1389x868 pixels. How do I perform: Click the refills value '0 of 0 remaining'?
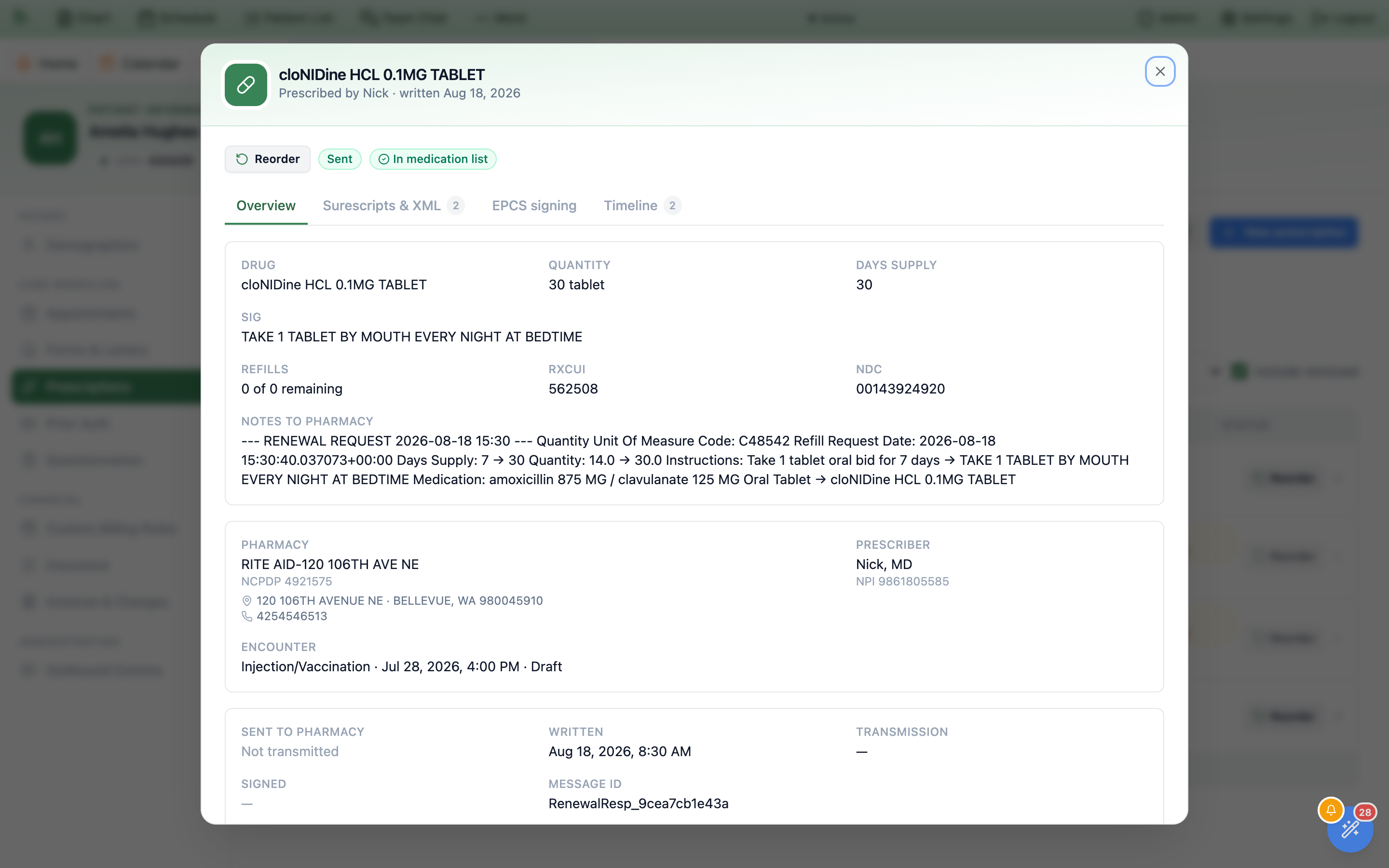click(292, 389)
